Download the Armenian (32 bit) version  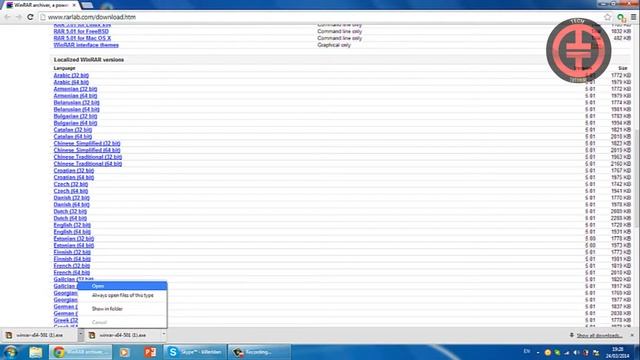(x=75, y=89)
